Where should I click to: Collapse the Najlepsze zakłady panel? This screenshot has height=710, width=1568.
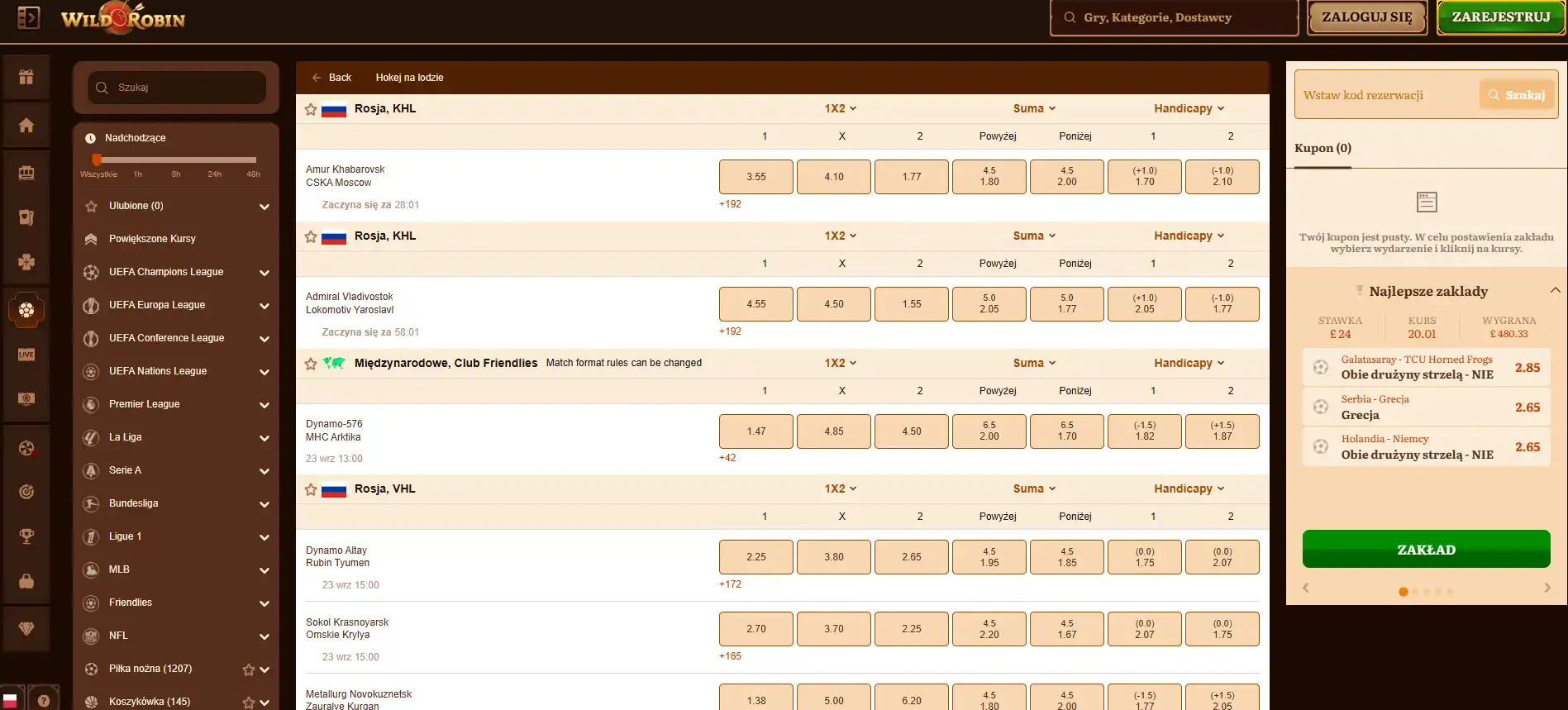point(1555,290)
